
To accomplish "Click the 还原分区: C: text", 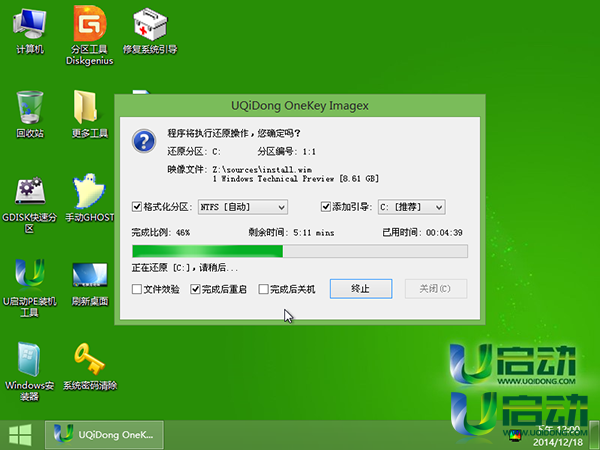I will click(x=194, y=152).
